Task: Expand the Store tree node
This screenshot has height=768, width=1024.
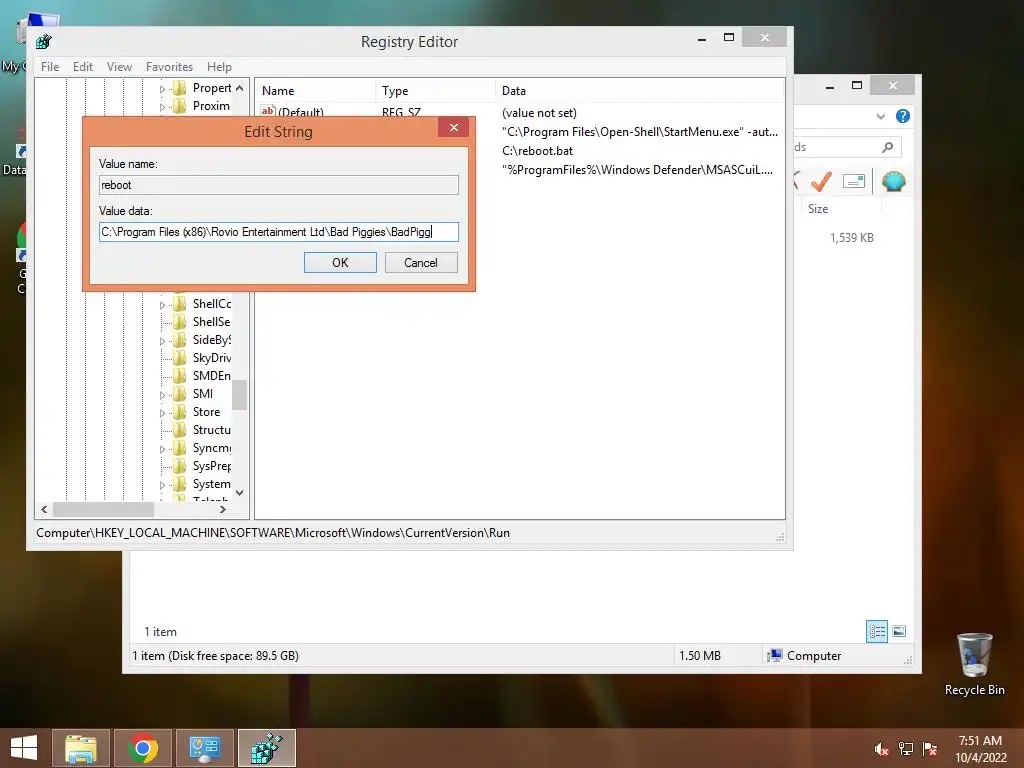Action: point(162,413)
